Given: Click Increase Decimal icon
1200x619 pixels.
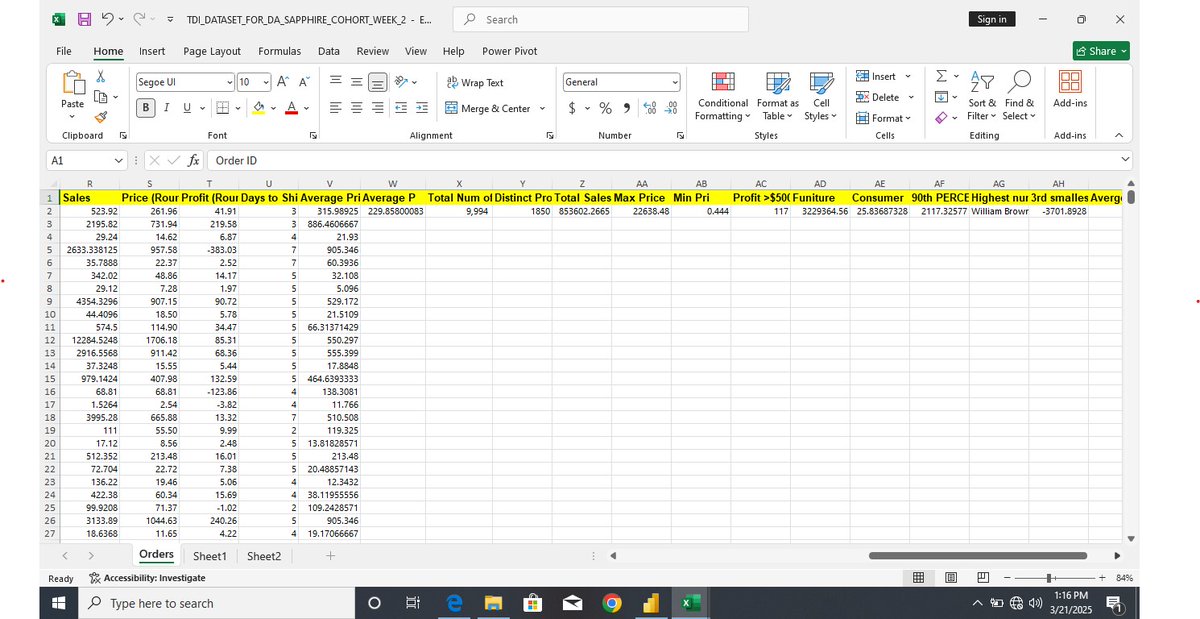Looking at the screenshot, I should click(x=649, y=108).
